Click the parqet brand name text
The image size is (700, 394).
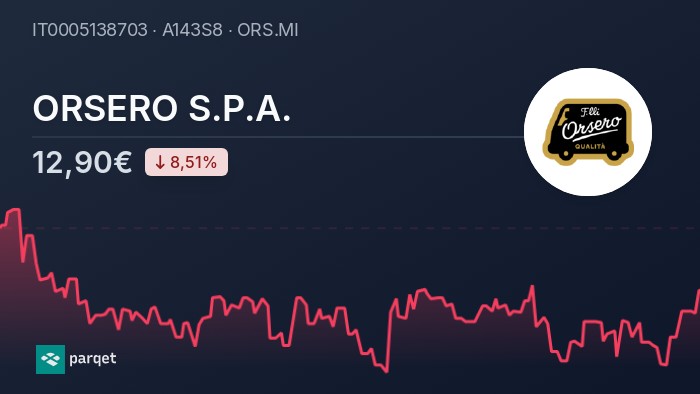93,359
